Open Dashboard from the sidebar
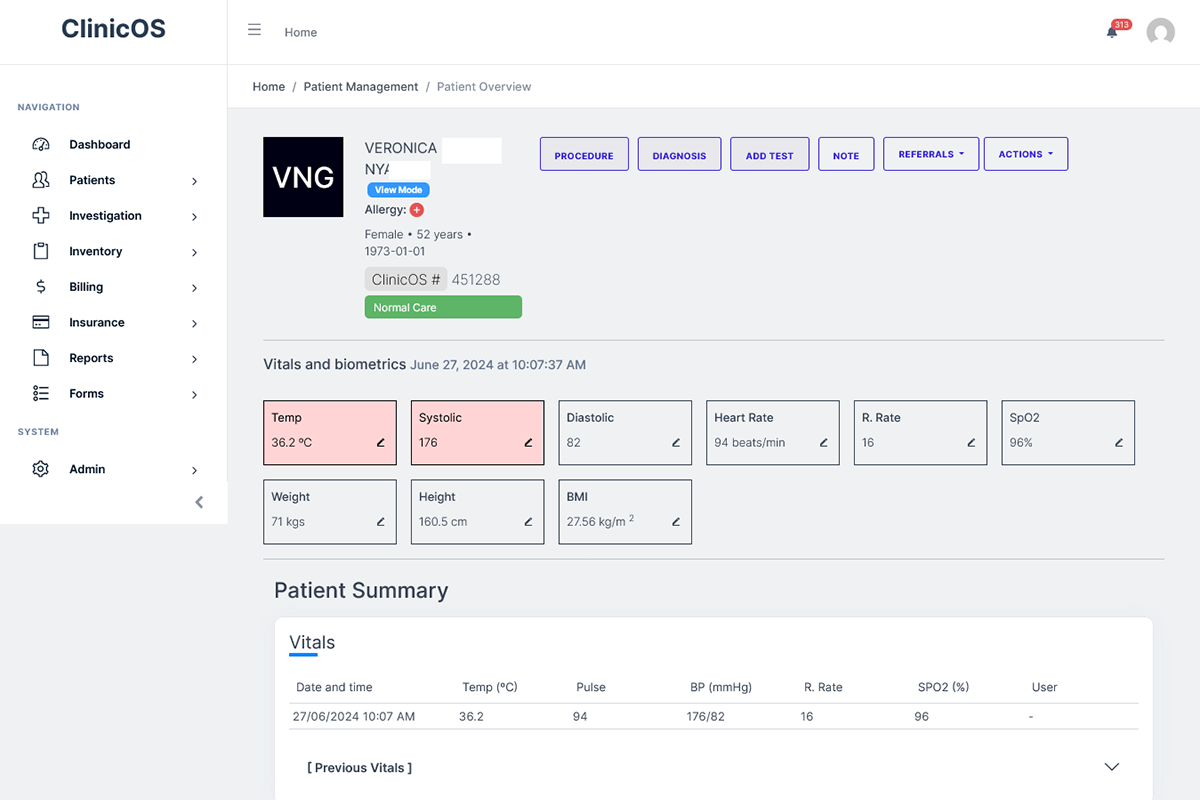The image size is (1200, 800). [99, 144]
